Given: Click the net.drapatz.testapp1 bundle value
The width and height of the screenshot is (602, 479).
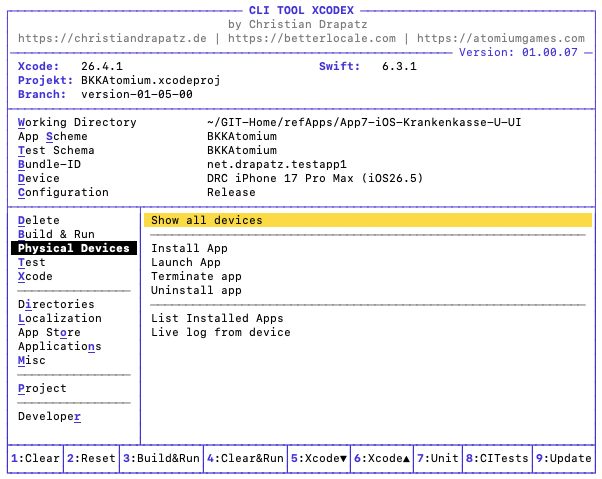Looking at the screenshot, I should (277, 164).
